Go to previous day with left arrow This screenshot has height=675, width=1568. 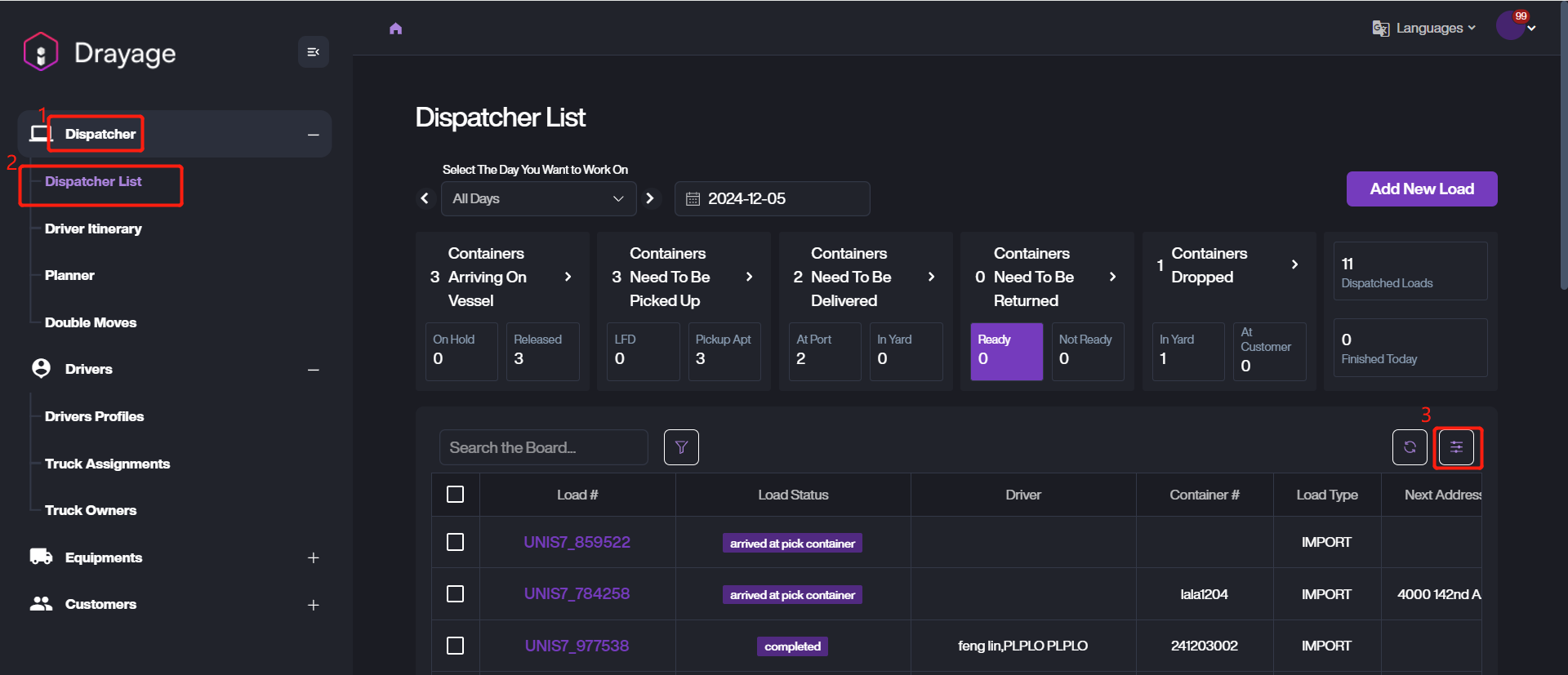tap(425, 198)
